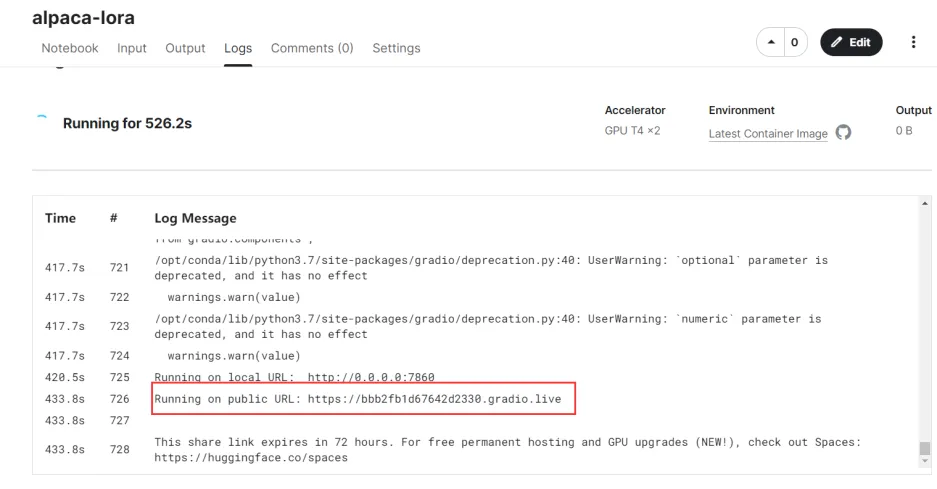Click the local URL http://0.0.0.0:7860 log line

(x=294, y=377)
